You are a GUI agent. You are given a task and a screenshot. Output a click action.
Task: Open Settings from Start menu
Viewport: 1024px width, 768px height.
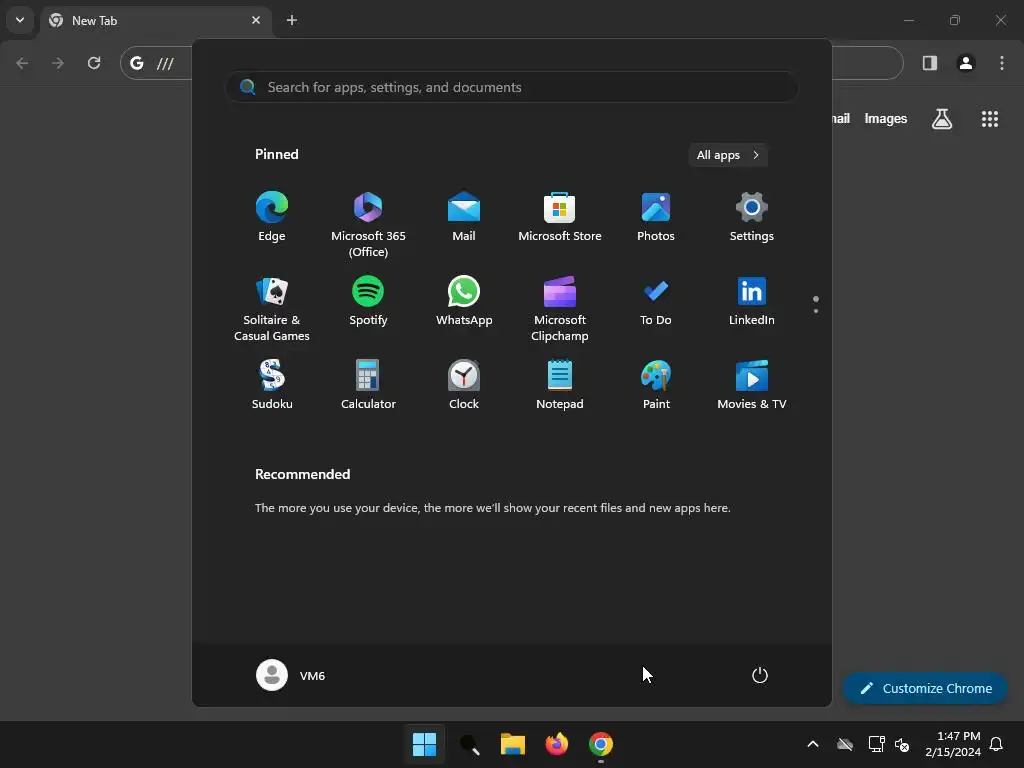(x=752, y=217)
